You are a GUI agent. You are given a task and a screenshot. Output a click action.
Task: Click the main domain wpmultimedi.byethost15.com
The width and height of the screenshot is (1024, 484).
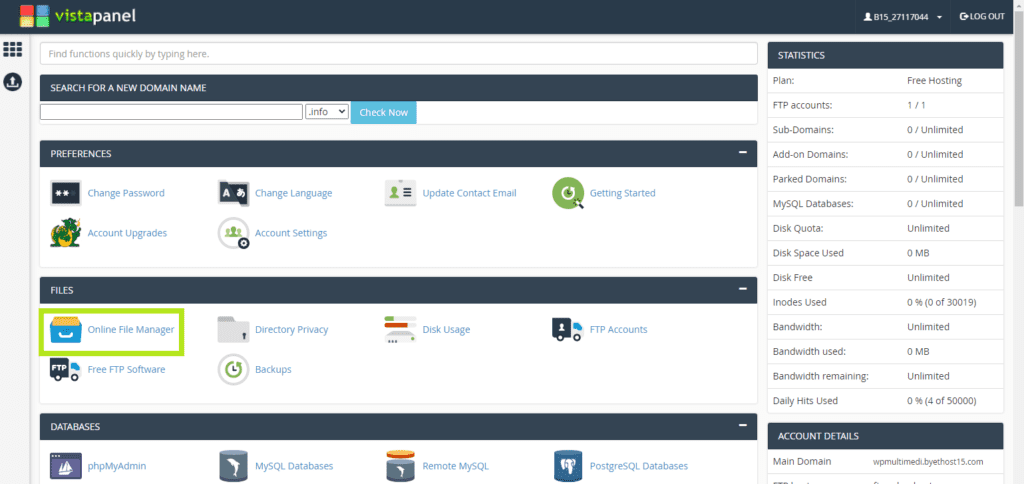pos(927,462)
